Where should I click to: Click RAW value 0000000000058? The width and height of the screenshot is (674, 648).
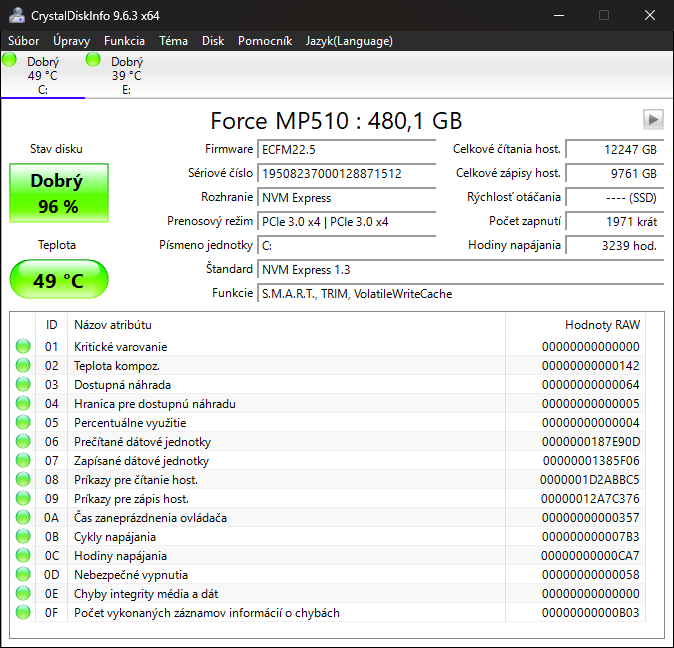[x=591, y=575]
